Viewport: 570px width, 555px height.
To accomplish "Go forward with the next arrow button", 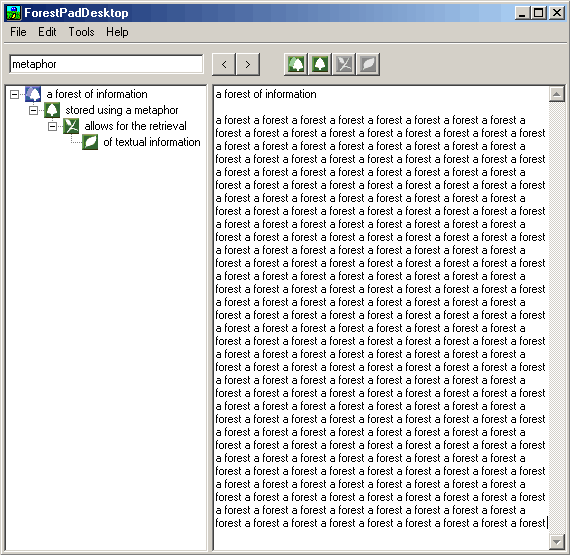I will 248,64.
